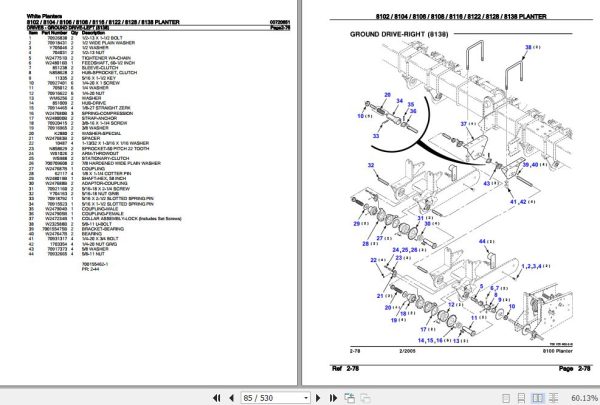Click callout 17 on the diagram
Image resolution: width=600 pixels, height=405 pixels.
coord(424,329)
